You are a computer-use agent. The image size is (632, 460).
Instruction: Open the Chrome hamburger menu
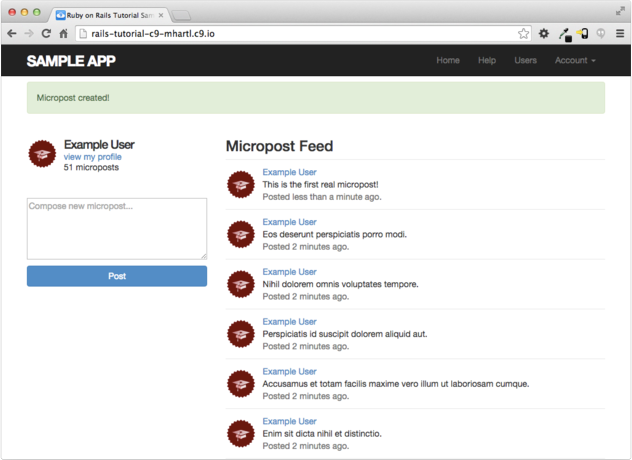point(620,33)
